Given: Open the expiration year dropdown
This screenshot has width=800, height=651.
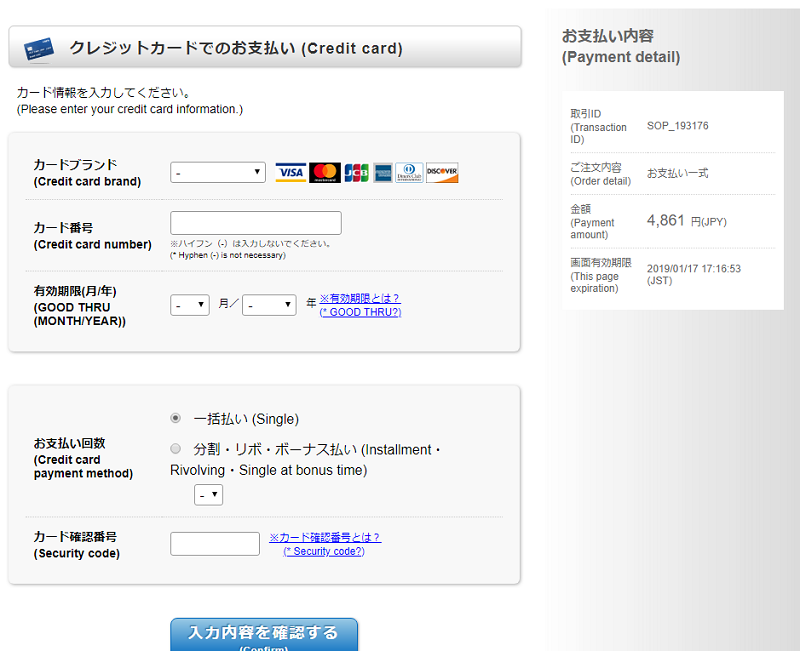Looking at the screenshot, I should 269,305.
